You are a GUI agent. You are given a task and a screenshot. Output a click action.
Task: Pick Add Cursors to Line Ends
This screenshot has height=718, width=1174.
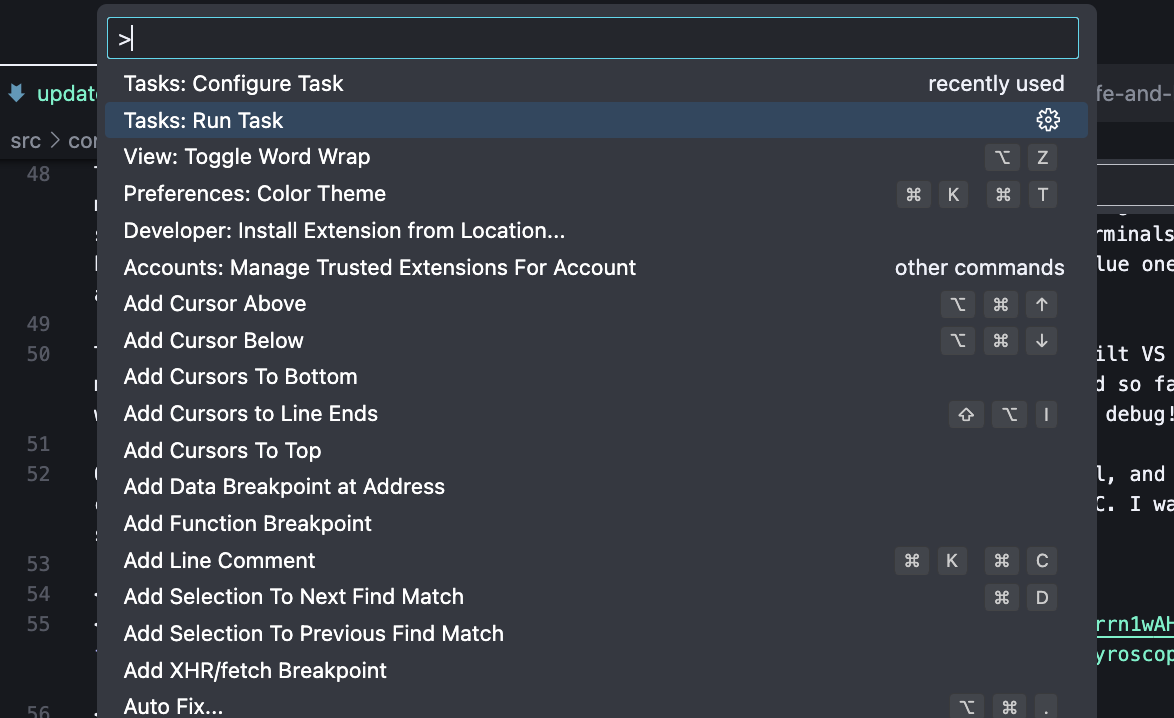click(251, 414)
